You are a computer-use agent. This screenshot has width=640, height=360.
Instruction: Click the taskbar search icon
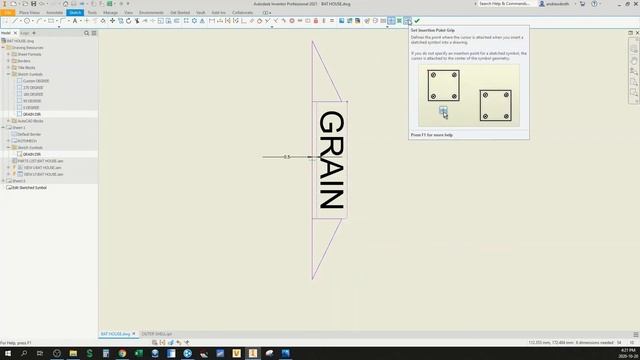24,353
